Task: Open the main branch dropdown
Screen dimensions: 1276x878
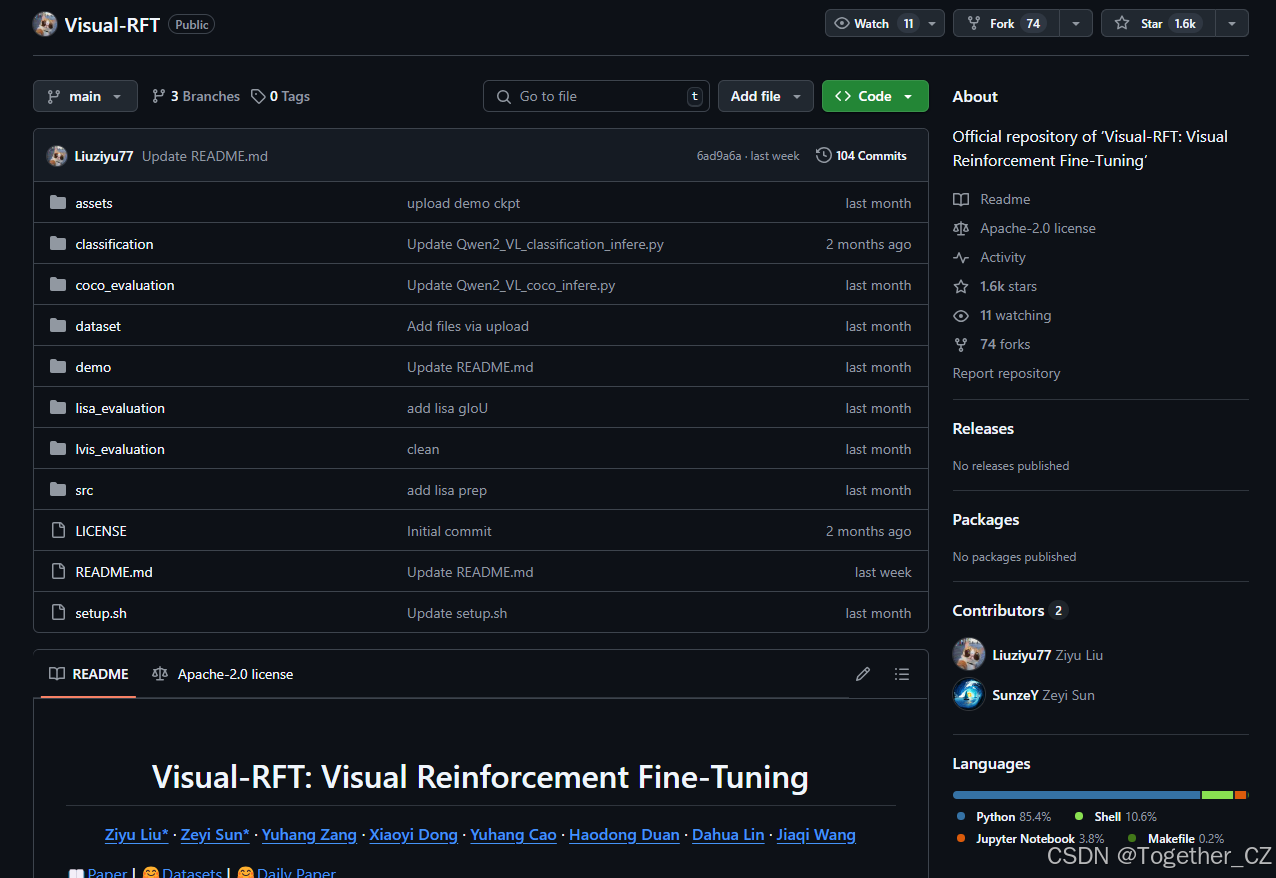Action: tap(85, 96)
